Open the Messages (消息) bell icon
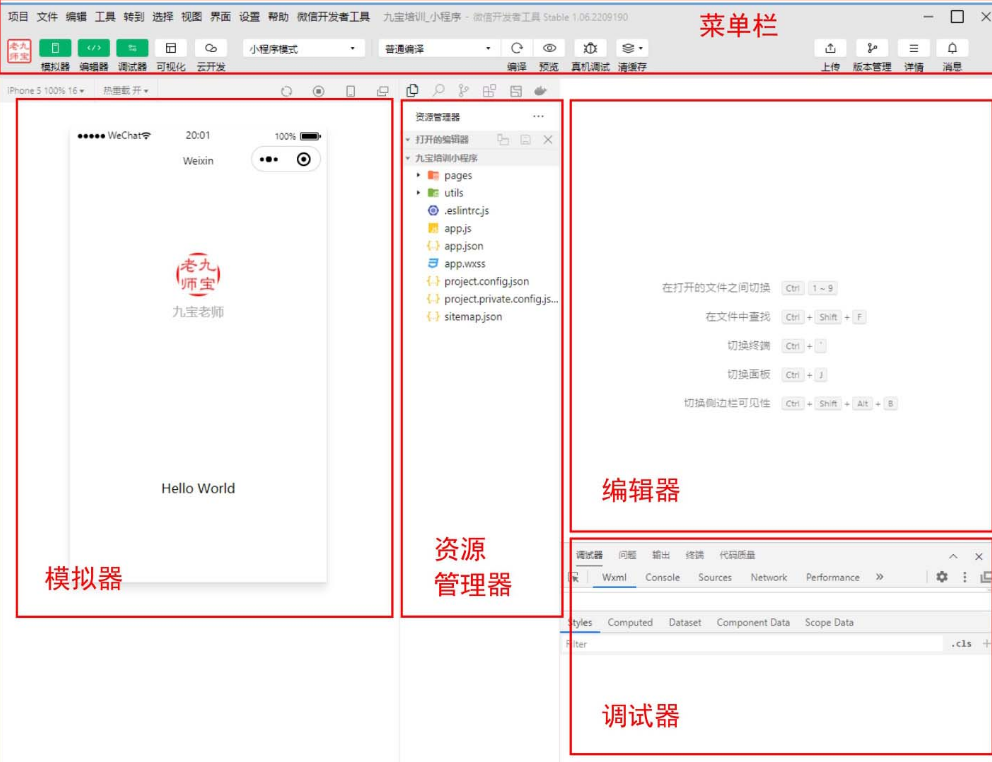992x762 pixels. [952, 48]
